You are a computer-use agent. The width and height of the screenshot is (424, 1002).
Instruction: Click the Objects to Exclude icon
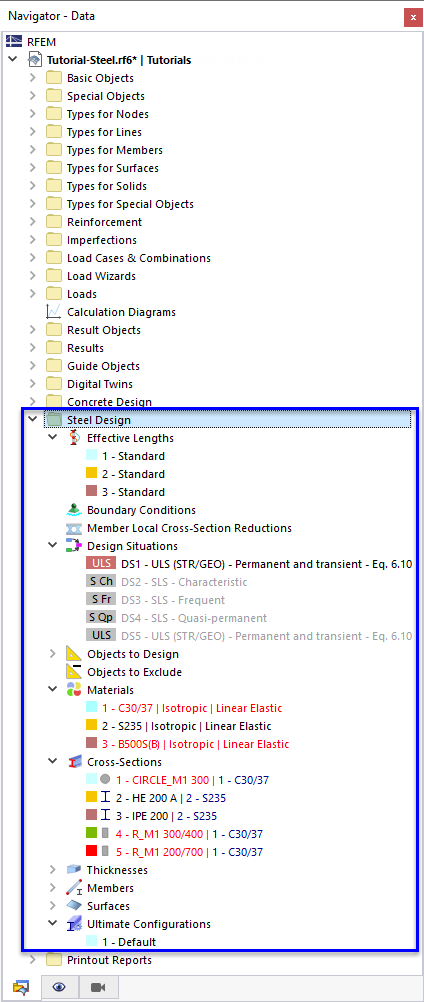75,672
